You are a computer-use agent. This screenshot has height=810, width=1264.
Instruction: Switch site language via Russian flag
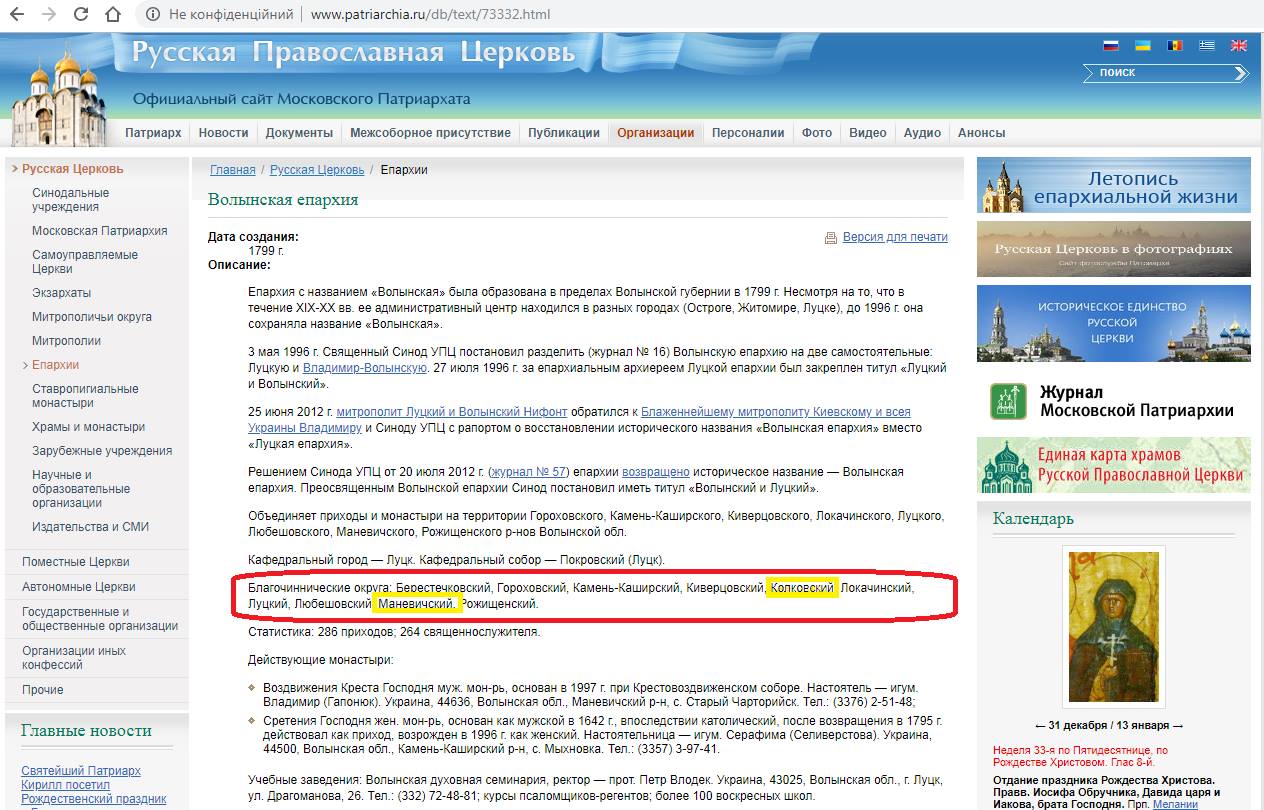[x=1110, y=46]
